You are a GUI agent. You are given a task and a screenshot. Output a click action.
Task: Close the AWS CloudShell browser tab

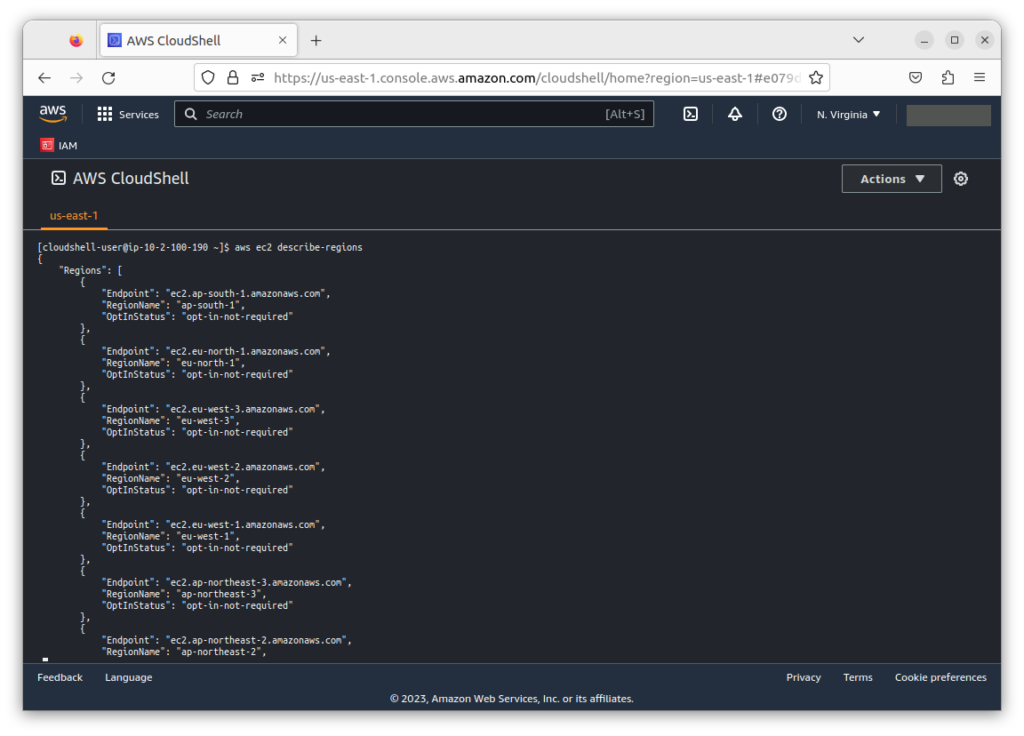(282, 40)
